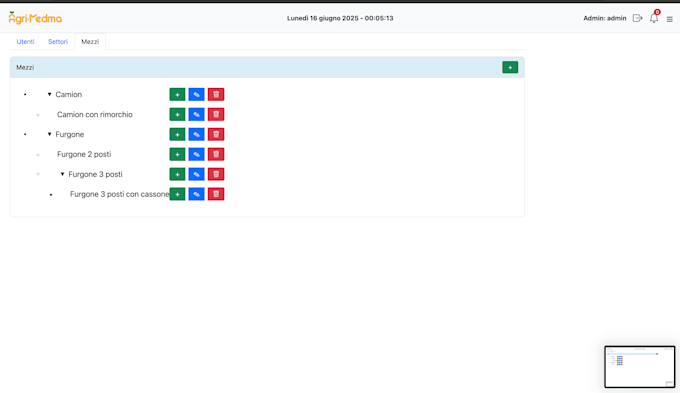Switch to the Utenti tab

(x=26, y=42)
